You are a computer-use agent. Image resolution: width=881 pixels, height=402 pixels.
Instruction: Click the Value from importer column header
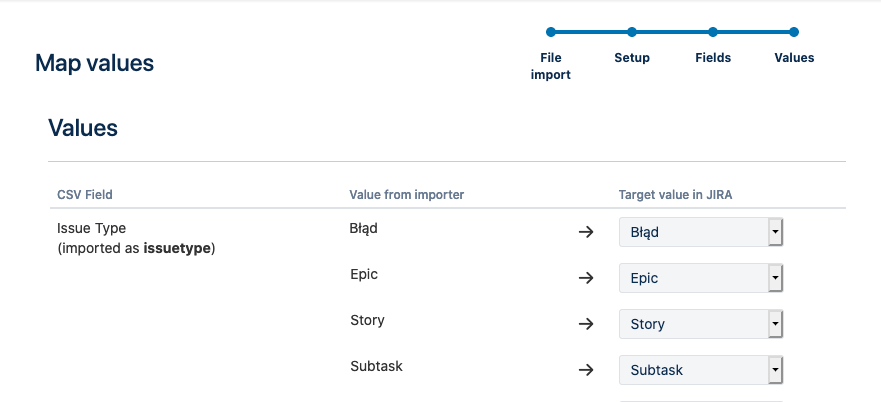coord(407,195)
